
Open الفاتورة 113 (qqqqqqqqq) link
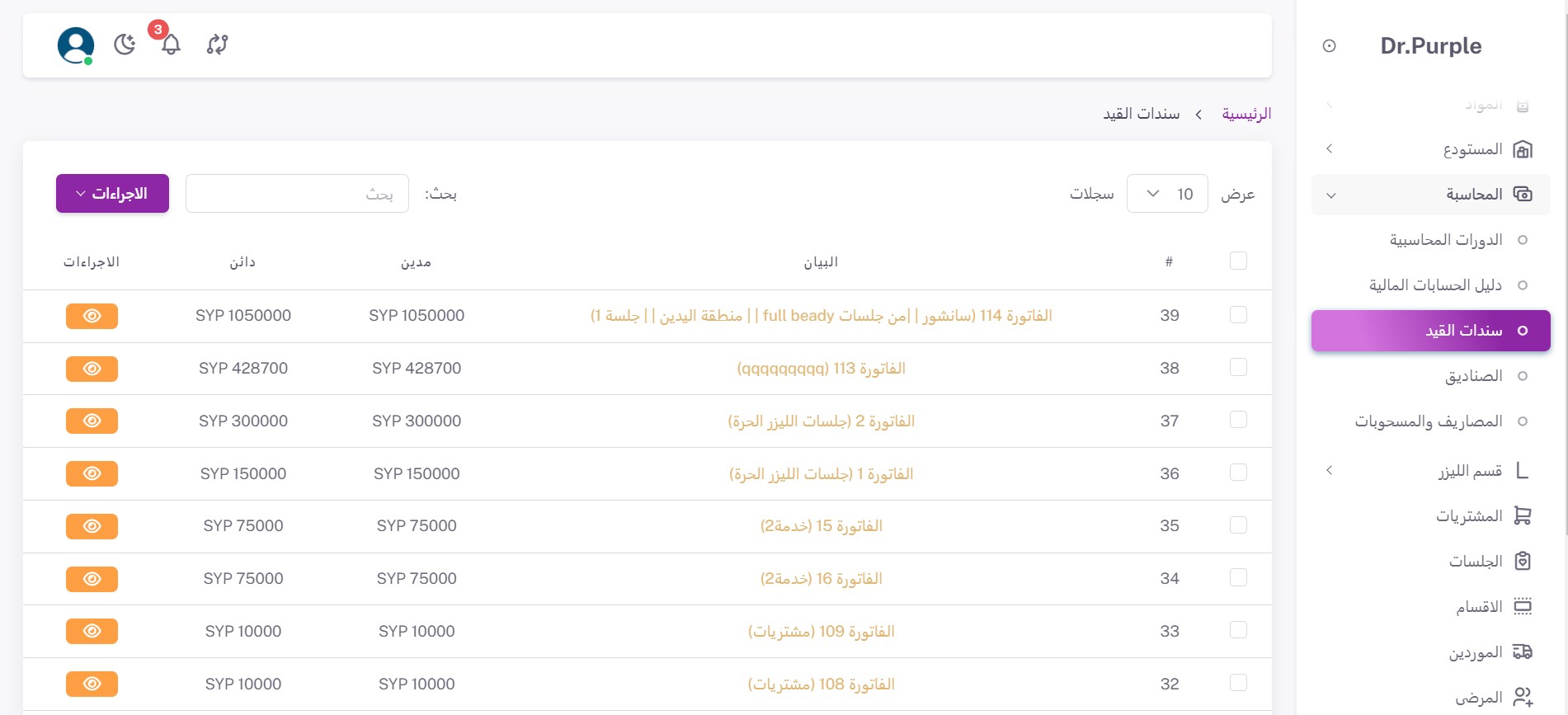pos(821,369)
